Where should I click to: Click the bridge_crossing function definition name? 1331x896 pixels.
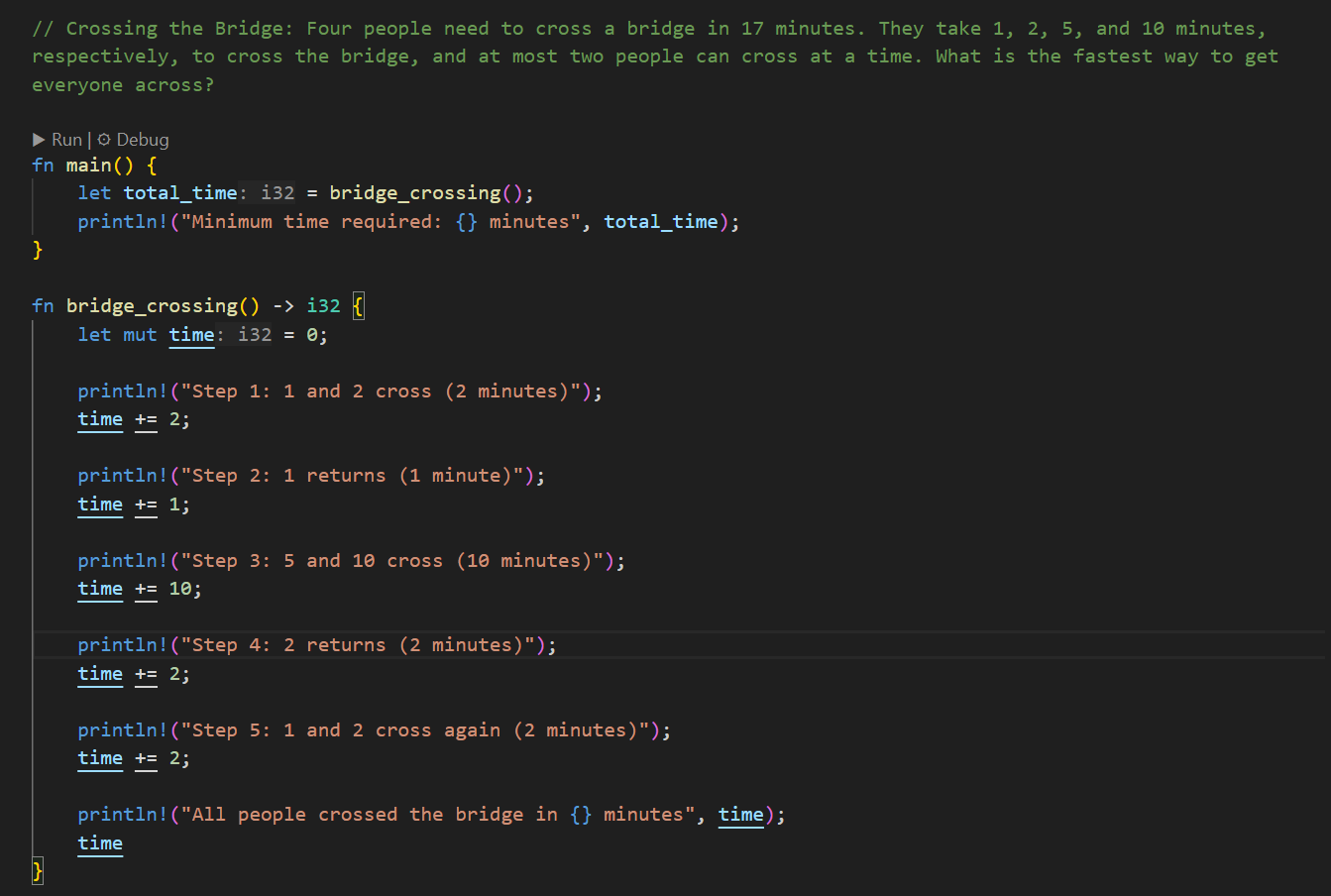(152, 306)
